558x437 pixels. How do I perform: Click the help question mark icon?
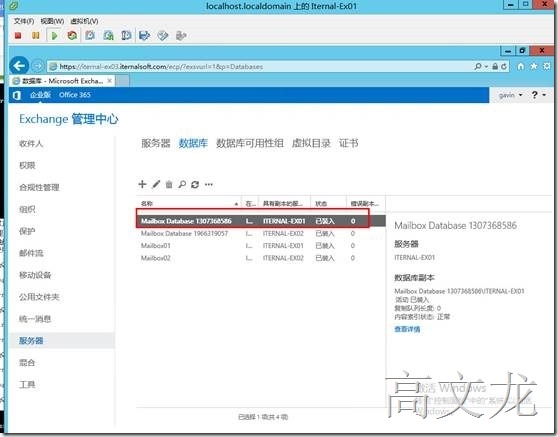click(x=534, y=95)
